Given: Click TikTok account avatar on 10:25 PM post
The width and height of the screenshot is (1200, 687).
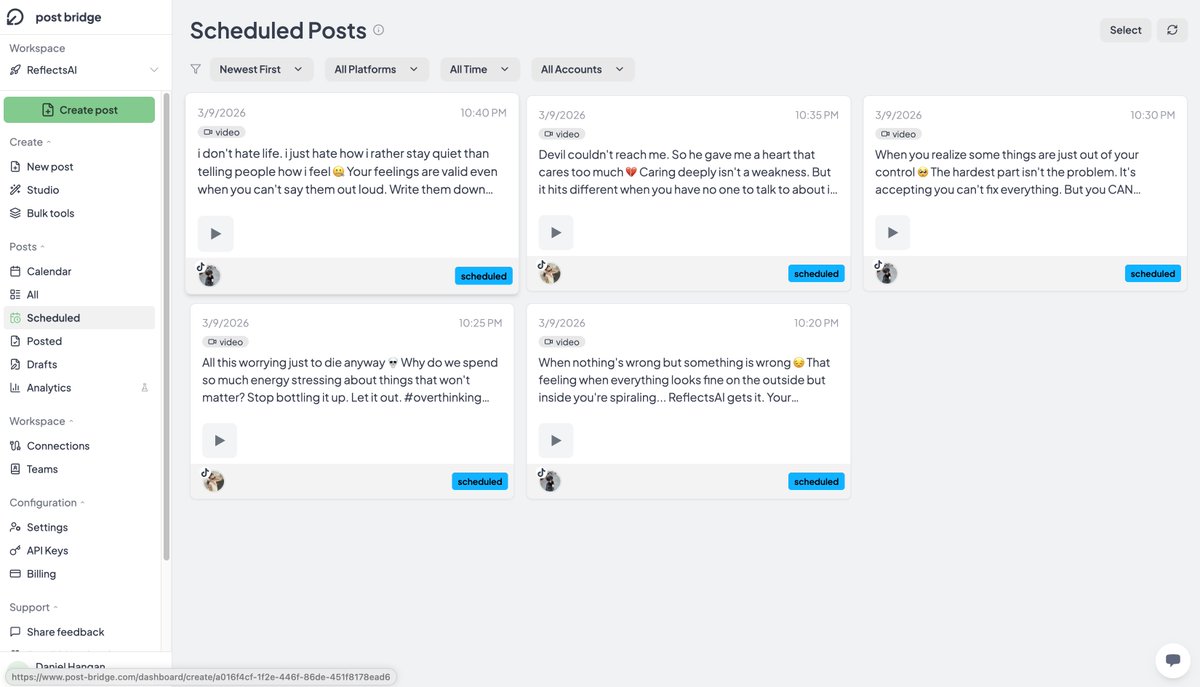Looking at the screenshot, I should point(213,481).
